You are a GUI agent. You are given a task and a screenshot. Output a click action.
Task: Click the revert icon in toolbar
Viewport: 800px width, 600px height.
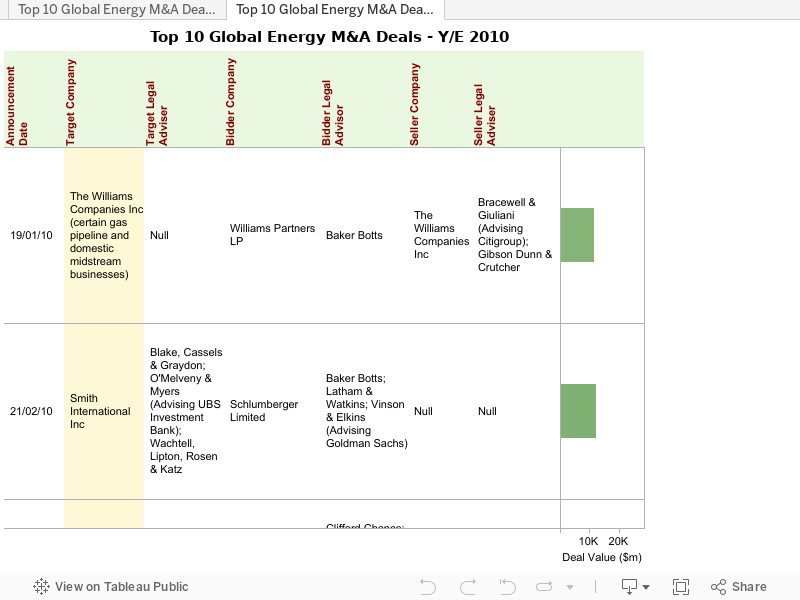[x=508, y=587]
